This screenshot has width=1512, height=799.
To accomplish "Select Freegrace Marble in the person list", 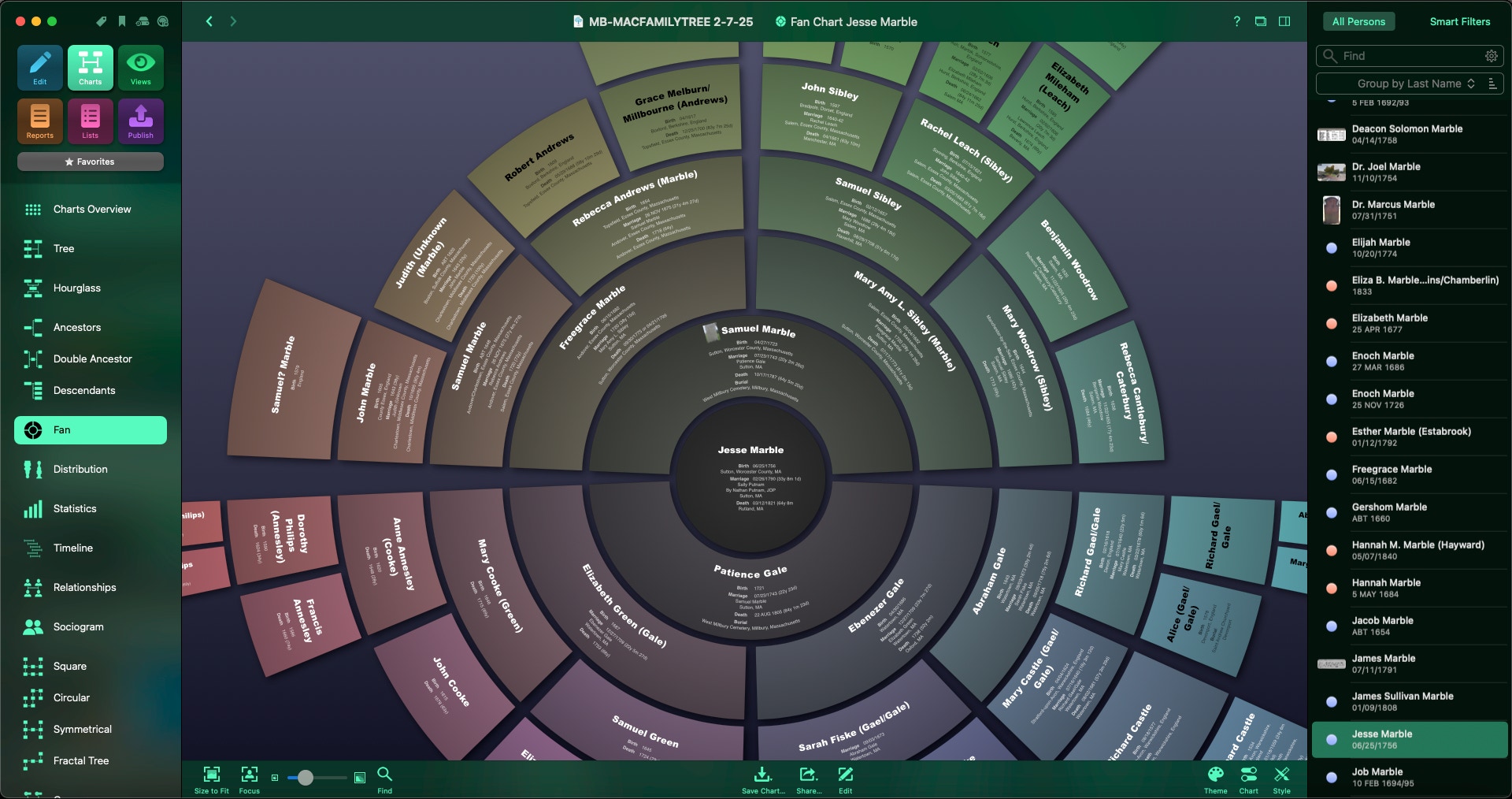I will (x=1410, y=475).
